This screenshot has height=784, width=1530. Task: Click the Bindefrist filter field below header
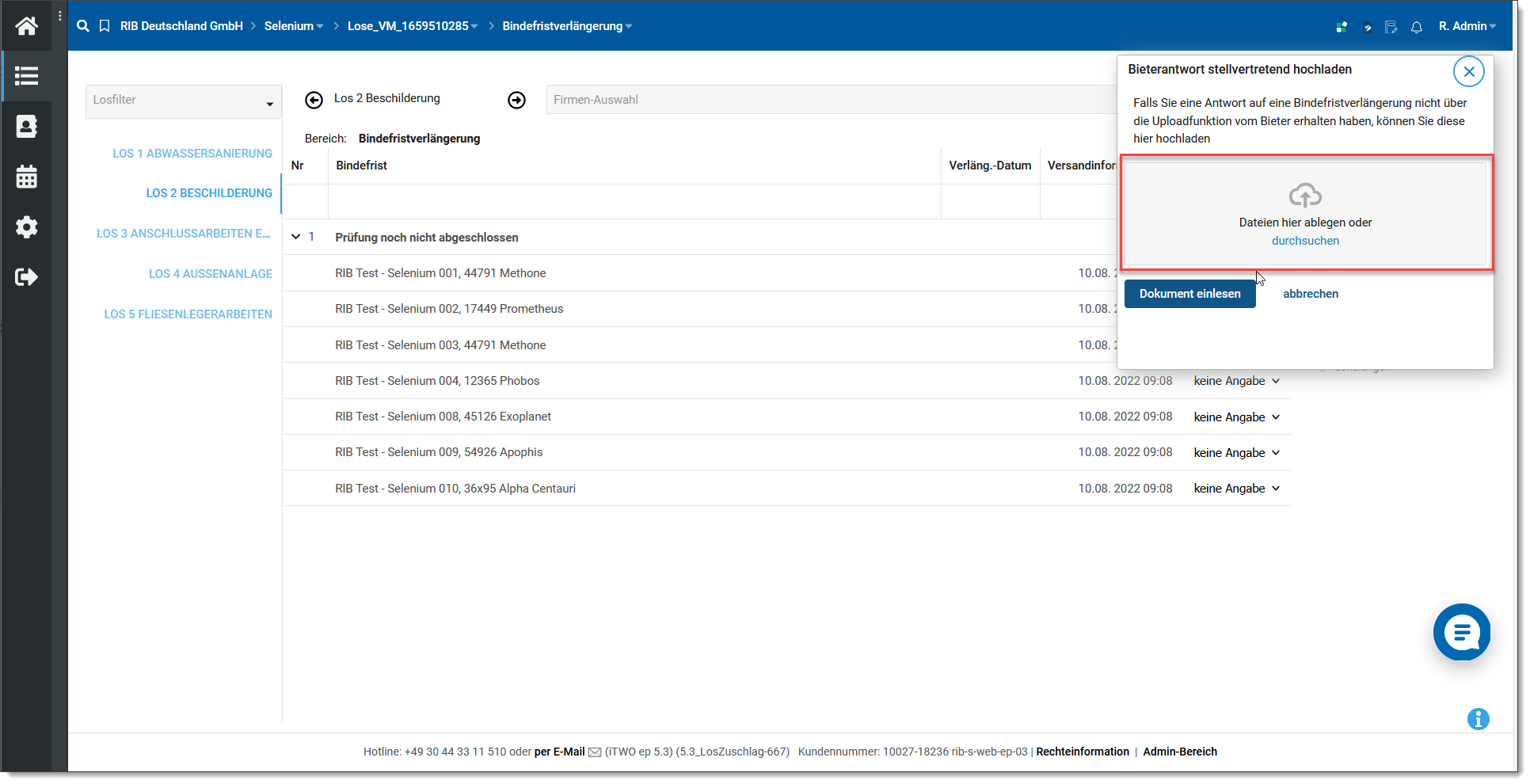click(x=634, y=202)
